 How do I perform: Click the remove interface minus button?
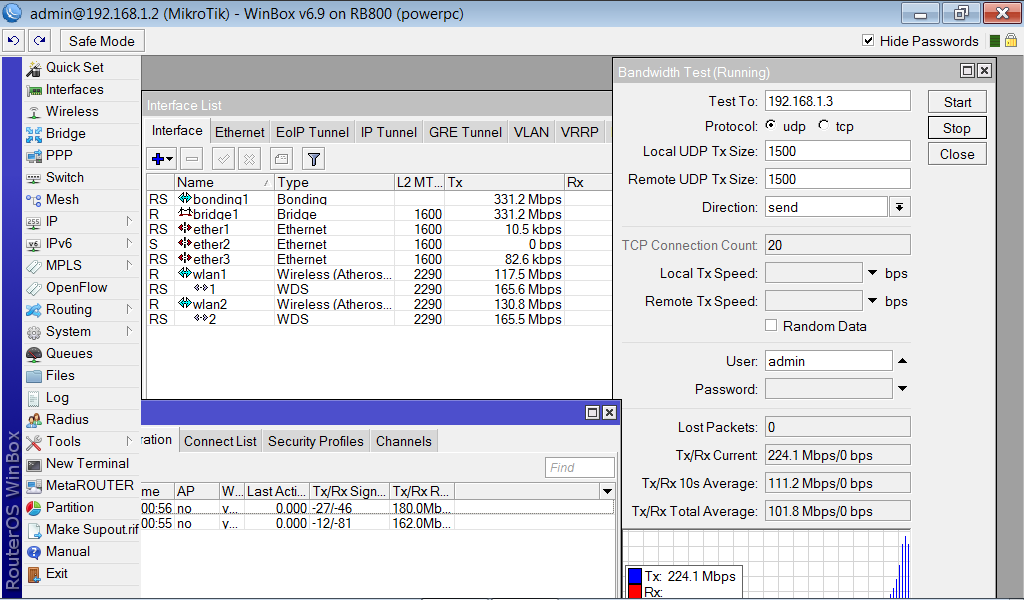(x=191, y=159)
